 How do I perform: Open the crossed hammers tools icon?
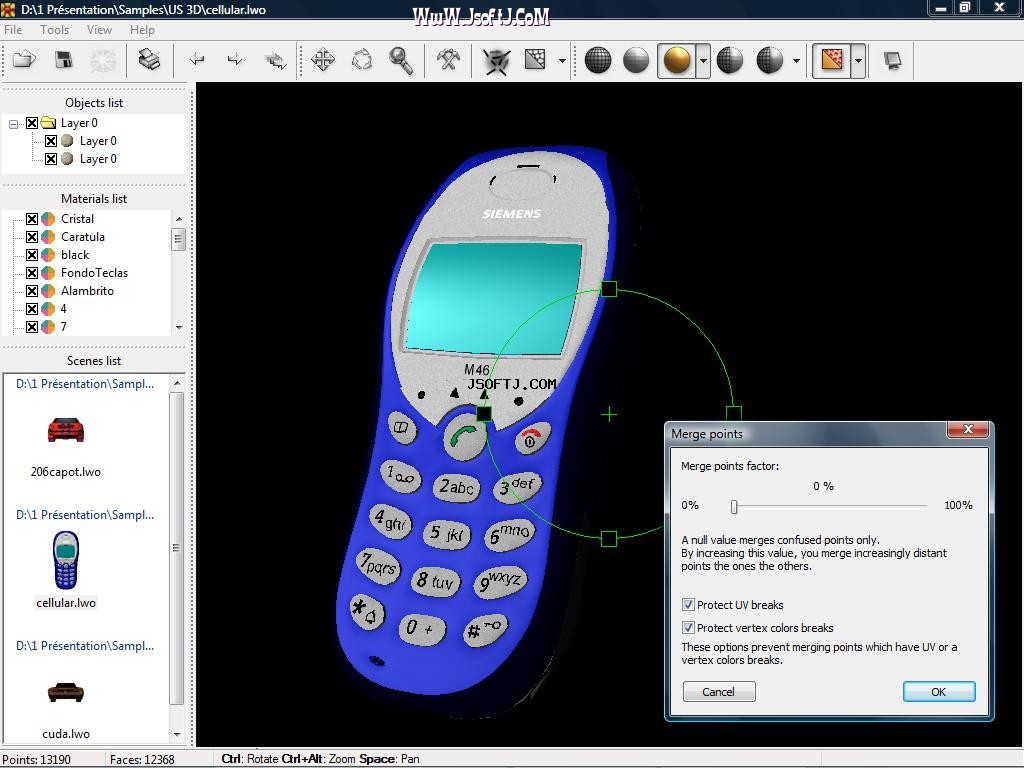pyautogui.click(x=448, y=60)
